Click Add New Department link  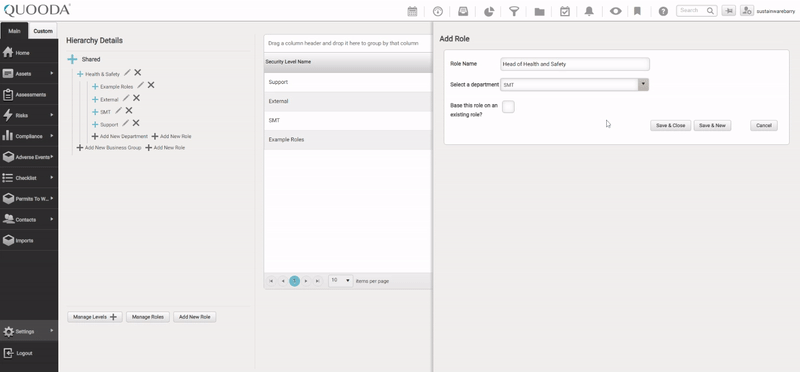coord(120,136)
